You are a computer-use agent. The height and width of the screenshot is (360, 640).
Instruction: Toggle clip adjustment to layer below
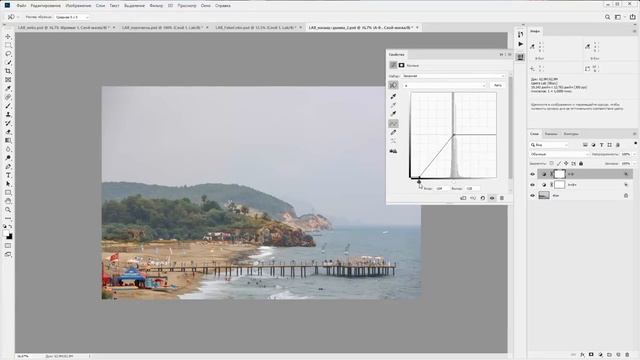pos(463,198)
